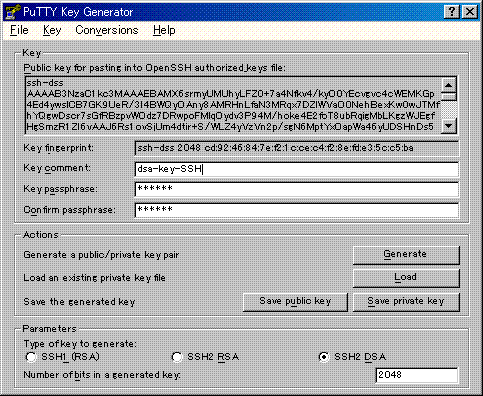
Task: Click the public key scrollbar up arrow
Action: pyautogui.click(x=449, y=85)
